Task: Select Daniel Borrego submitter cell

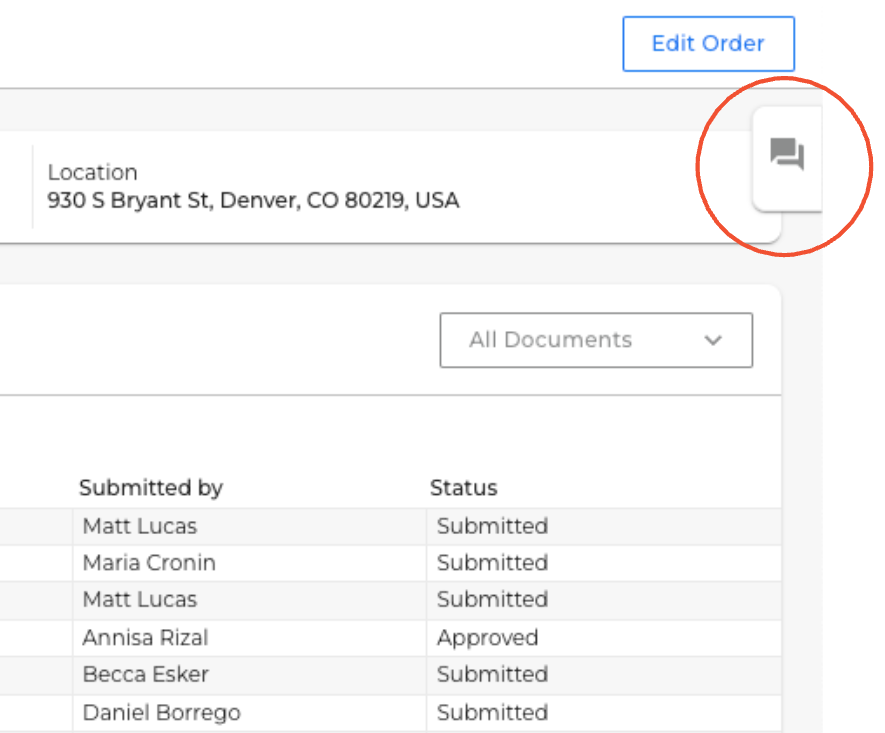Action: pos(161,712)
